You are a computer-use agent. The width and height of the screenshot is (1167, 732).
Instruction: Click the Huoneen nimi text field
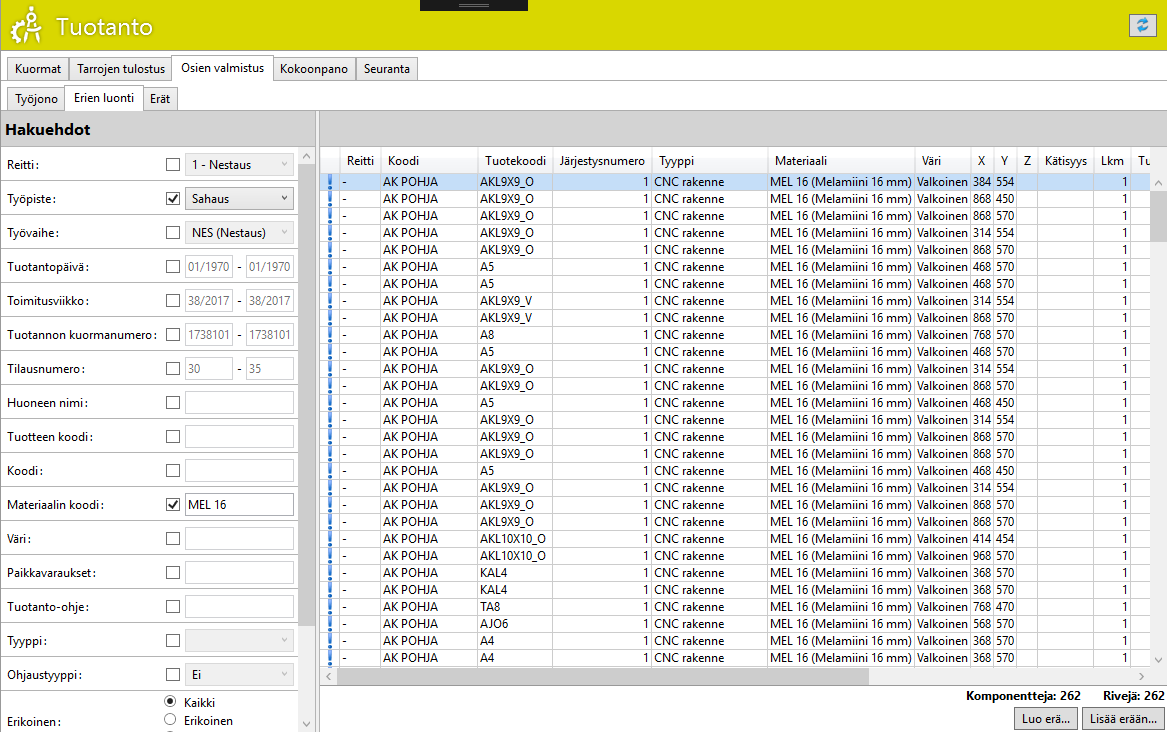pyautogui.click(x=239, y=402)
